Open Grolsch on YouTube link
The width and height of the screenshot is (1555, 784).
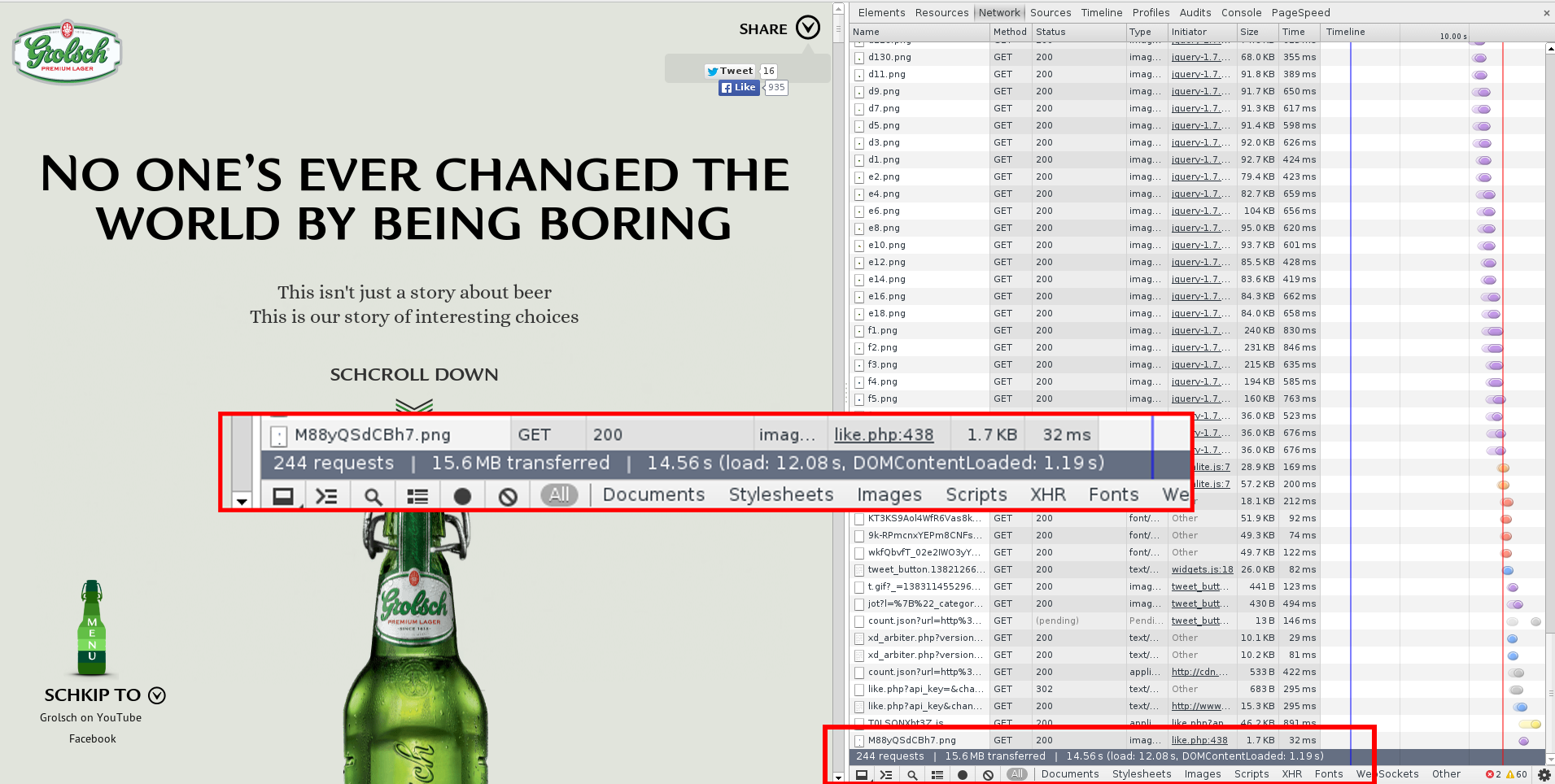[90, 718]
